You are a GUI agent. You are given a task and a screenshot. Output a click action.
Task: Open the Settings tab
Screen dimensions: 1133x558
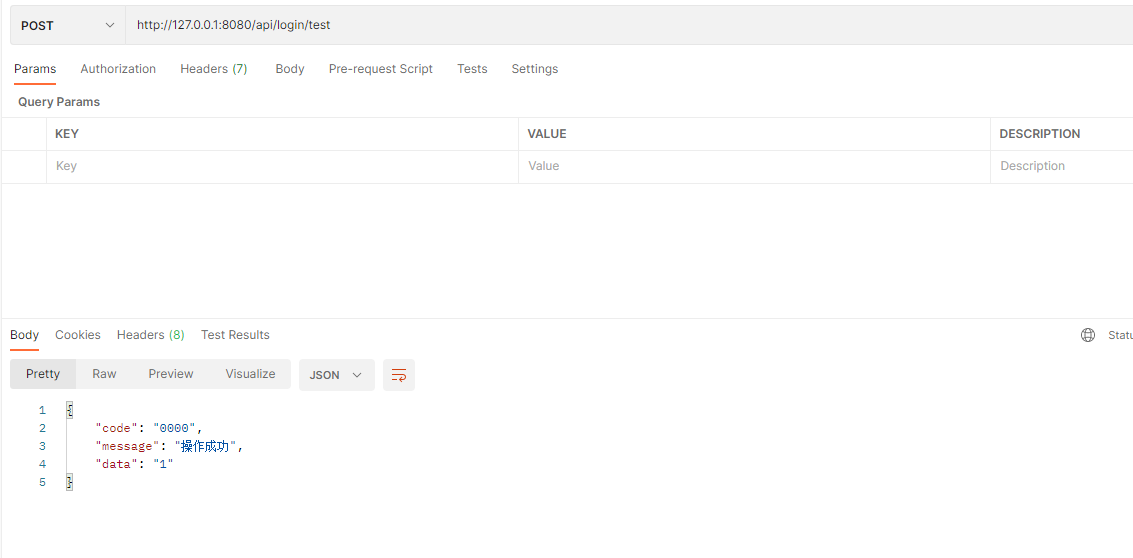535,69
